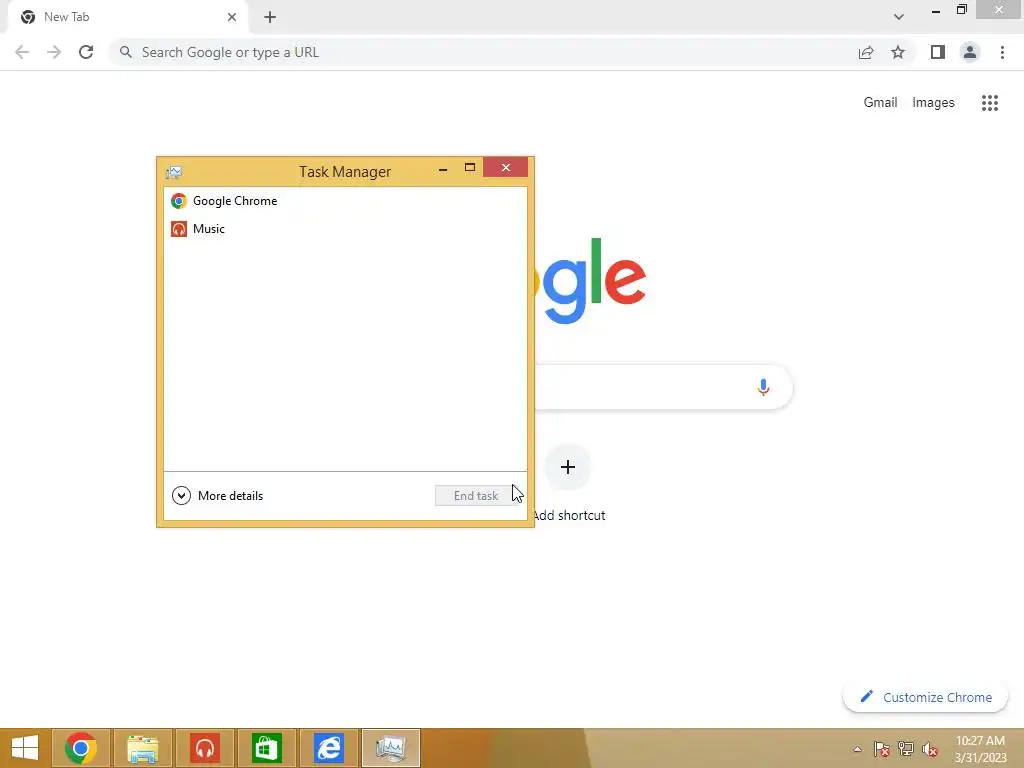This screenshot has height=768, width=1024.
Task: Go forward in Chrome
Action: point(54,52)
